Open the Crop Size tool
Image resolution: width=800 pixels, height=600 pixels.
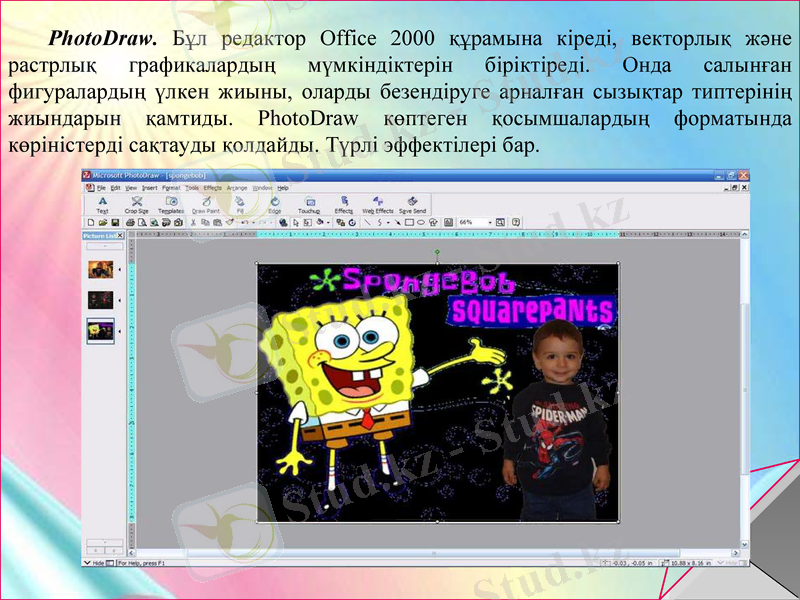tap(136, 205)
